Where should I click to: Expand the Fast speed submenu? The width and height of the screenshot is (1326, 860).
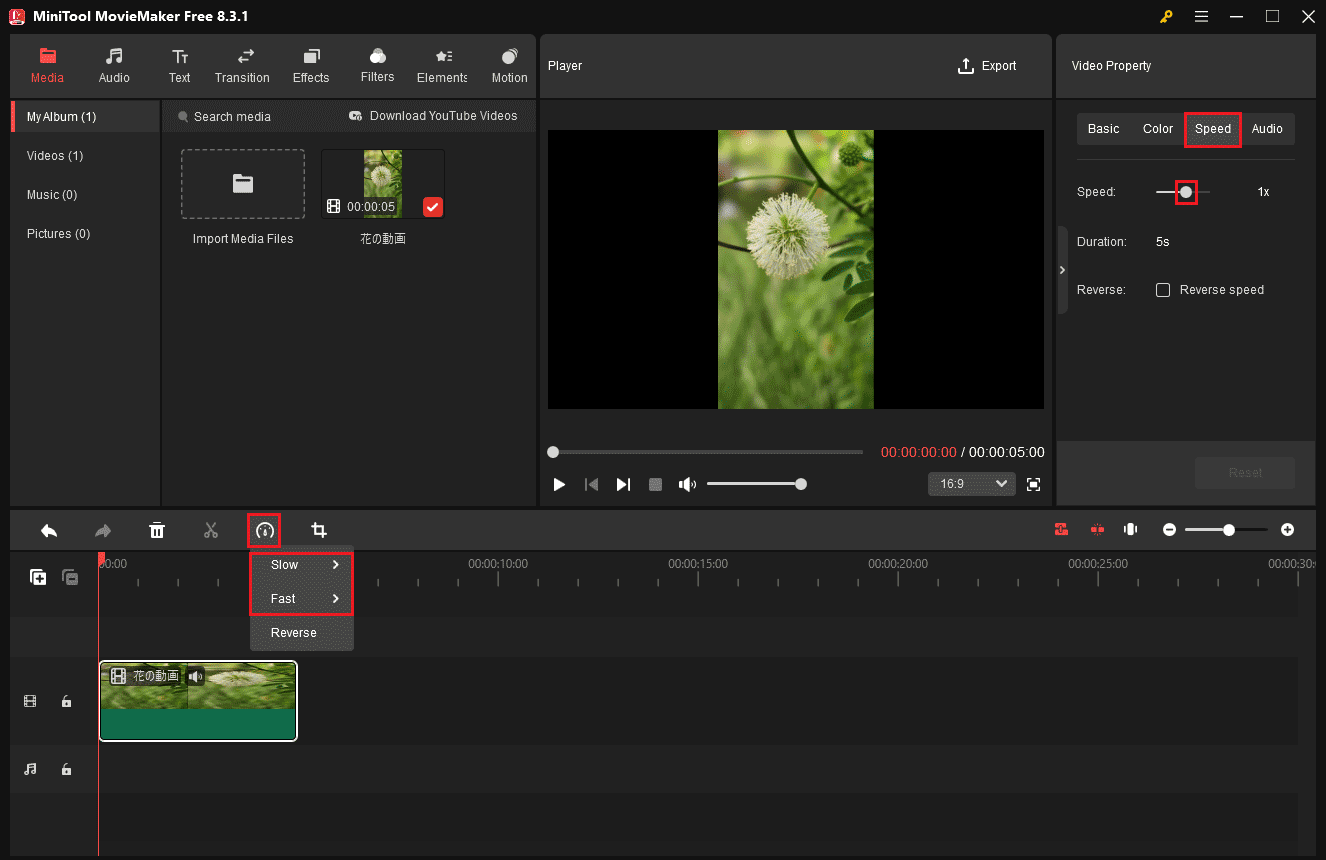tap(301, 599)
